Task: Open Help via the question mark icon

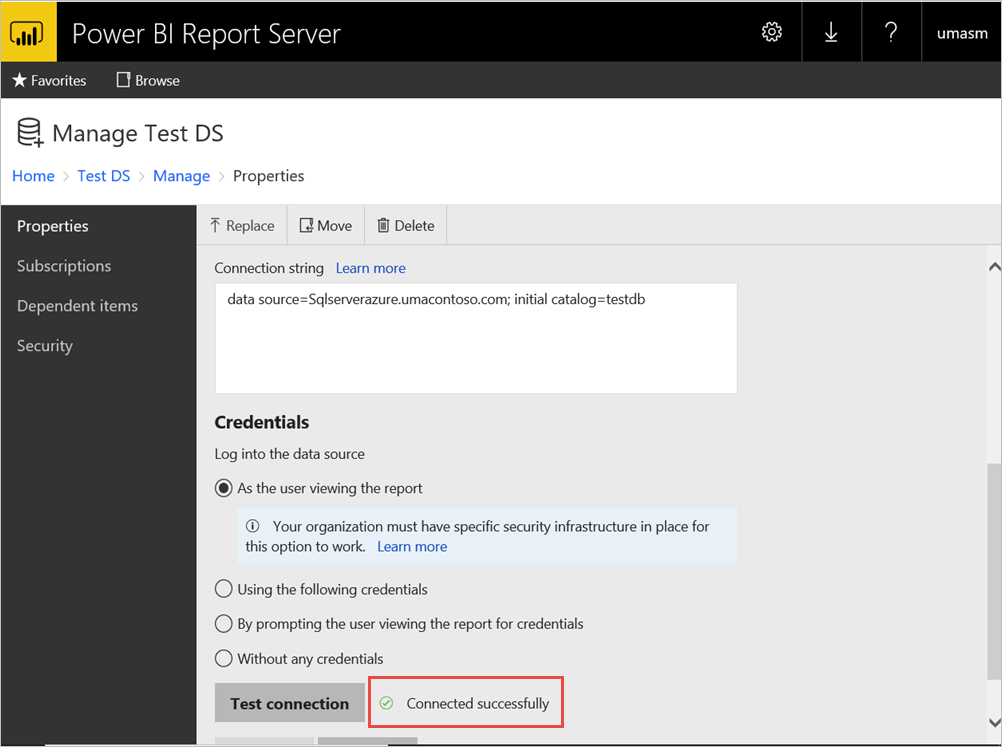Action: click(891, 31)
